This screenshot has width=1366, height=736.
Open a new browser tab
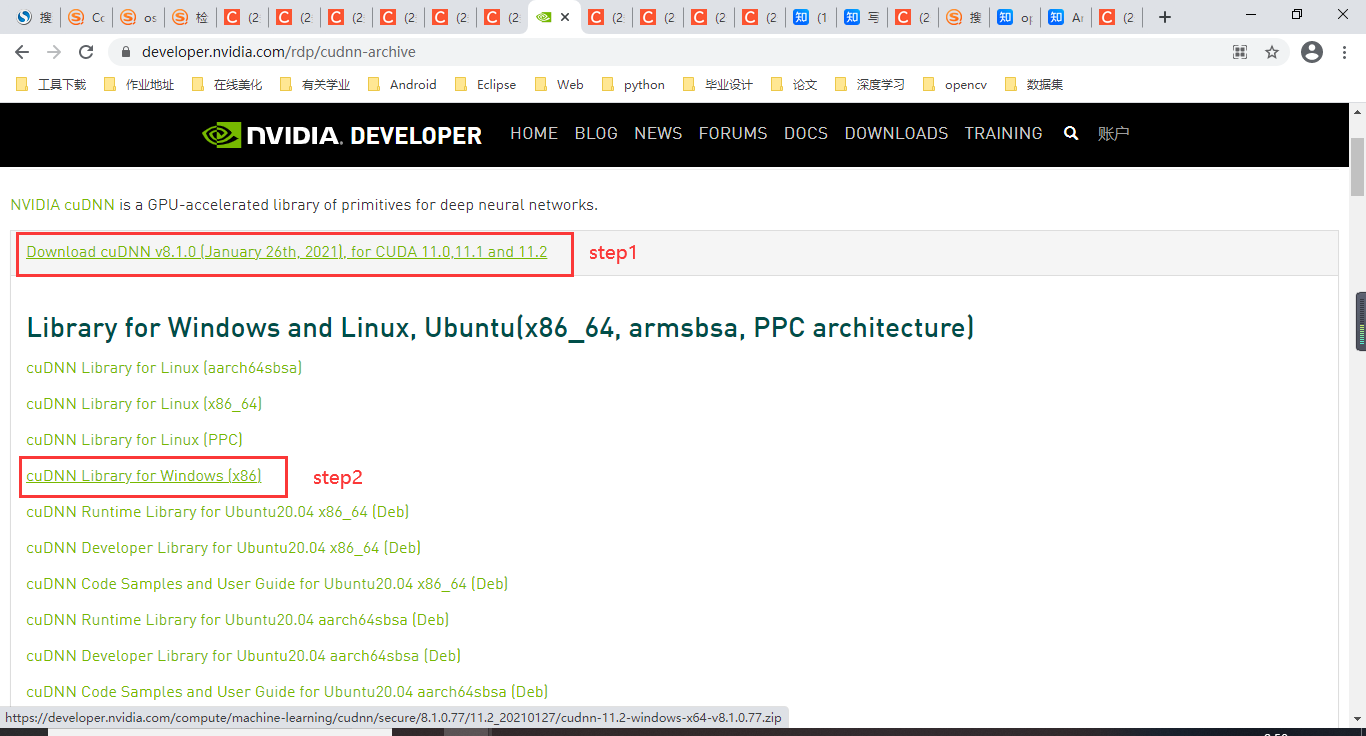tap(1164, 17)
